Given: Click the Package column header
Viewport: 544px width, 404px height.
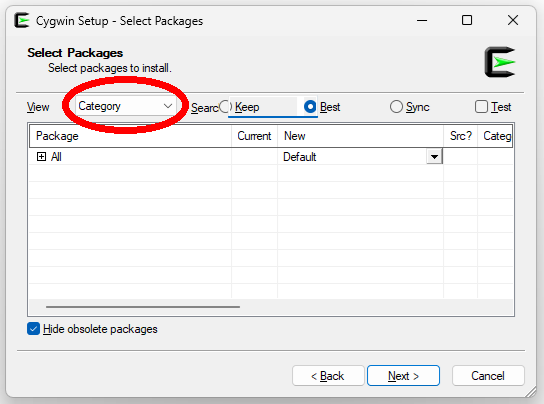Looking at the screenshot, I should 130,136.
